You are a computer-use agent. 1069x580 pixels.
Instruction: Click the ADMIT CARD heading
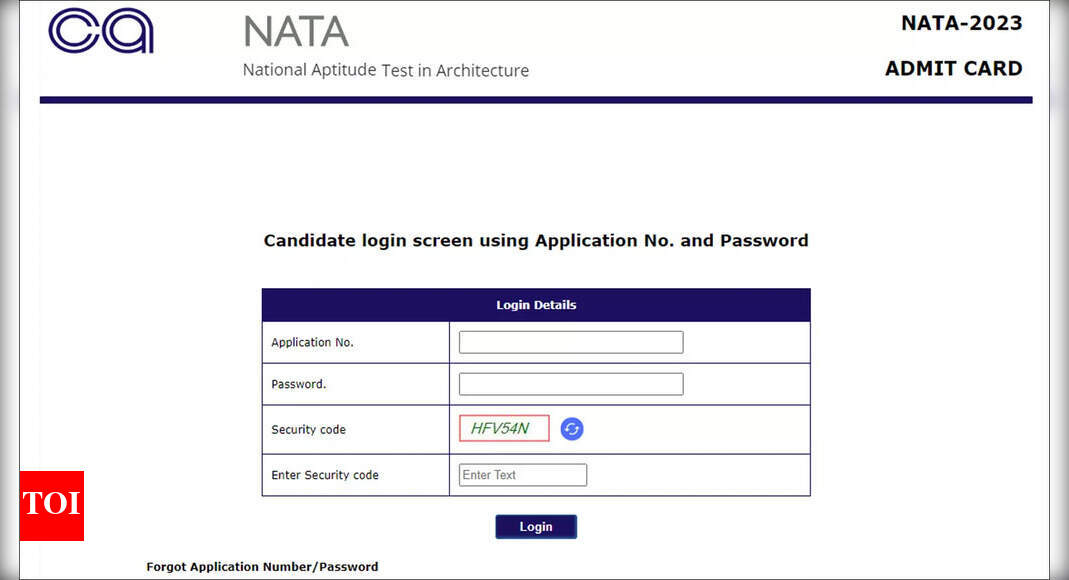tap(953, 68)
